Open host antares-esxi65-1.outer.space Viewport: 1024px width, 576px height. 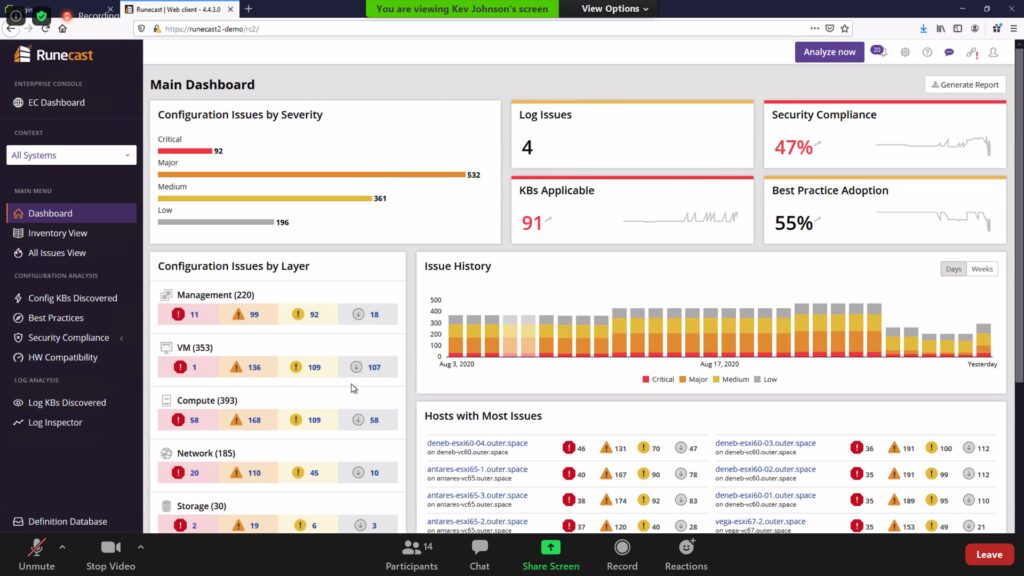pyautogui.click(x=477, y=469)
